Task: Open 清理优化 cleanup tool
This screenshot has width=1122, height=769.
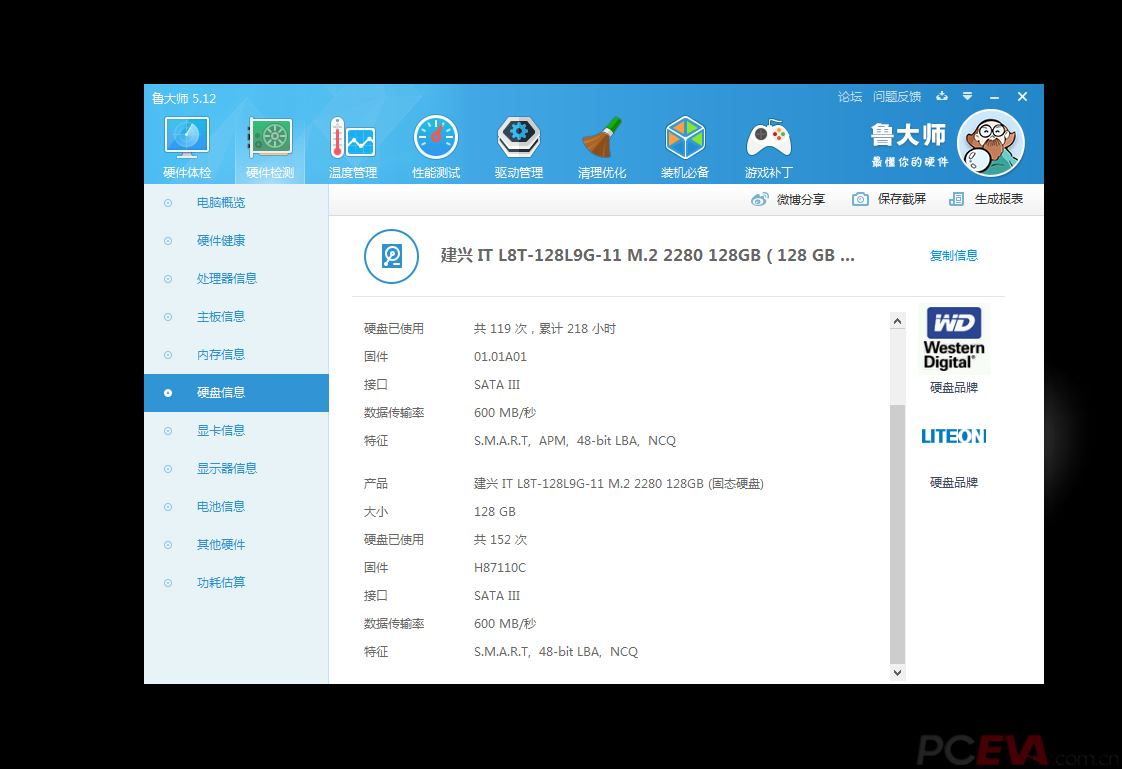Action: point(602,147)
